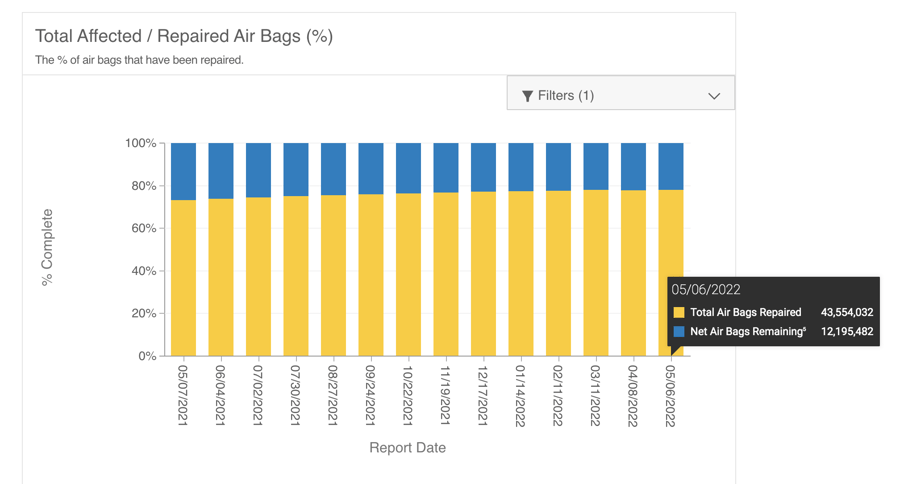Click the funnel filter icon
This screenshot has width=900, height=484.
coord(527,96)
